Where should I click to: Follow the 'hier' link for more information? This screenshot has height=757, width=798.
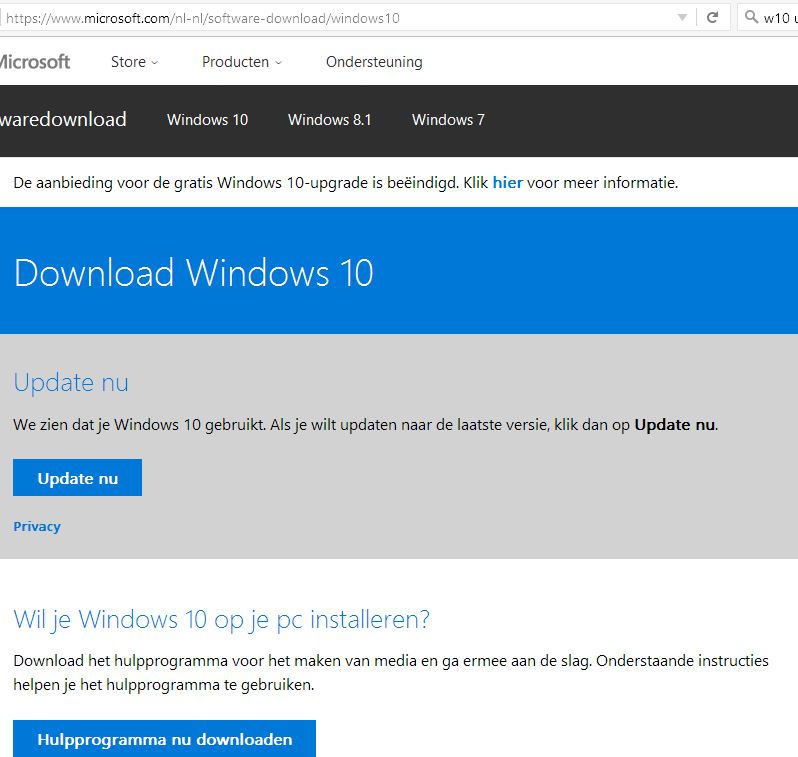[x=507, y=182]
